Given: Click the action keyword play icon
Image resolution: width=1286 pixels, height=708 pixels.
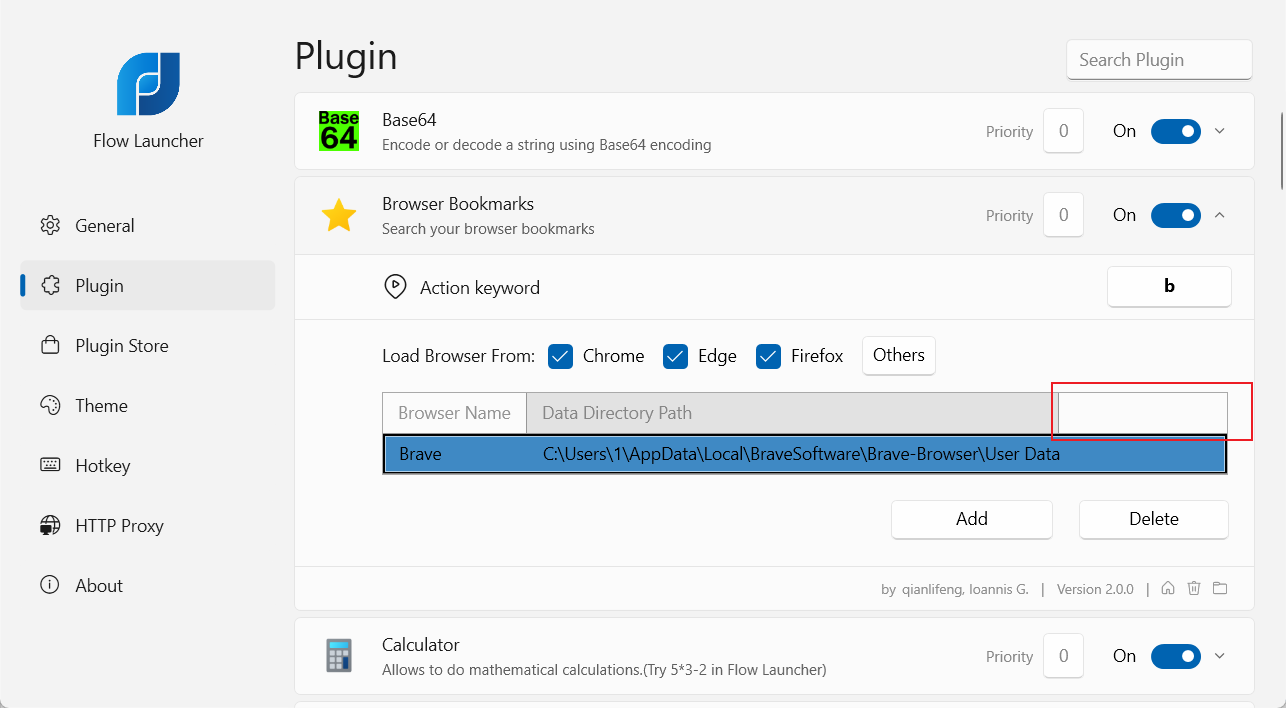Looking at the screenshot, I should [395, 287].
